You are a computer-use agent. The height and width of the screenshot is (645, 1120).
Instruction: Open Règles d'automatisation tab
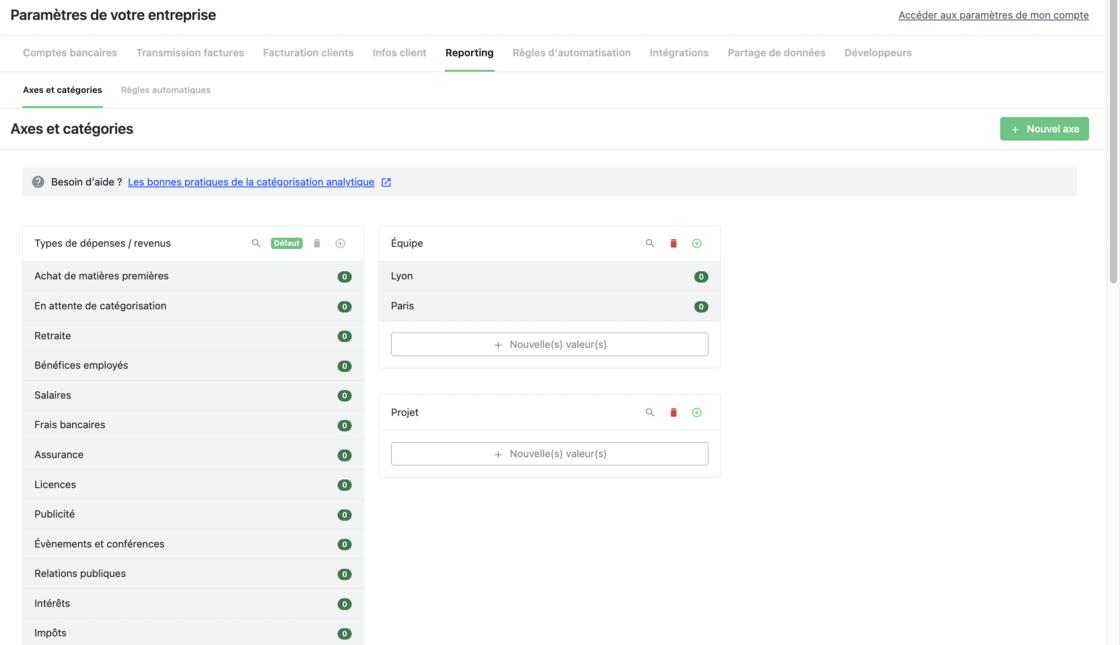click(x=571, y=53)
